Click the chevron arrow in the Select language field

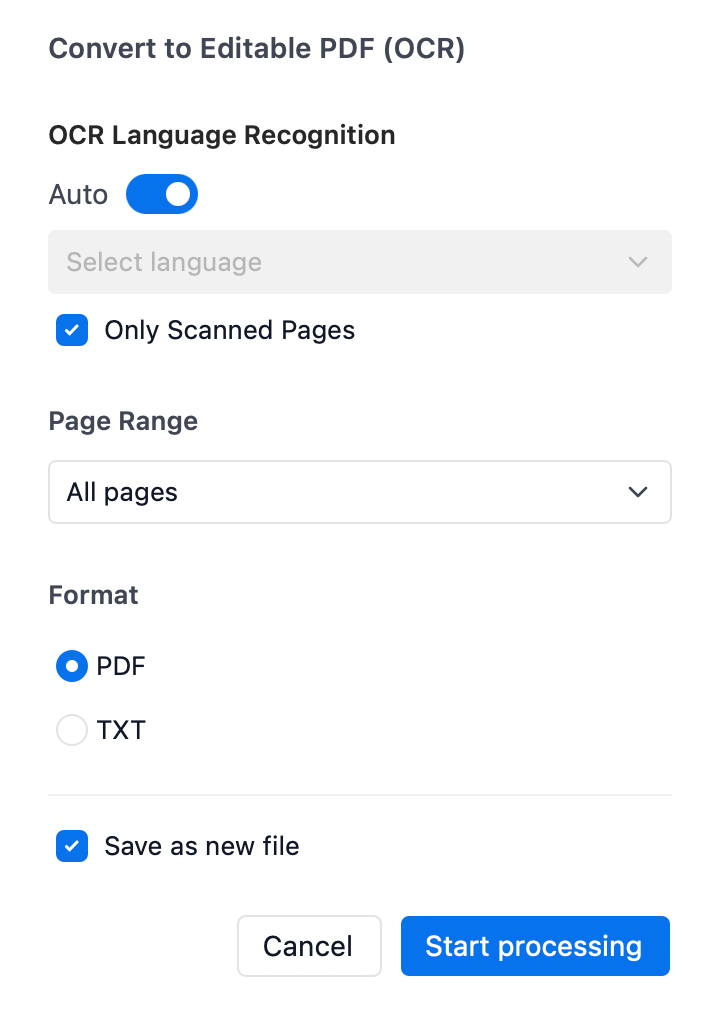pos(637,262)
